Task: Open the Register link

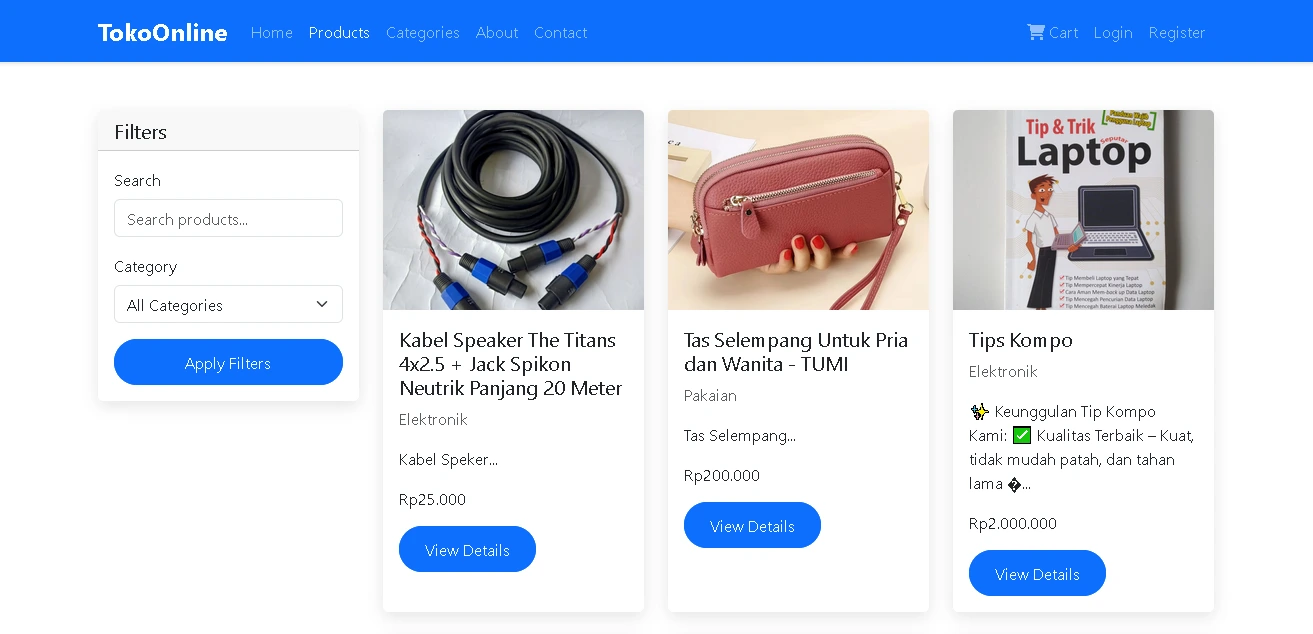Action: coord(1176,33)
